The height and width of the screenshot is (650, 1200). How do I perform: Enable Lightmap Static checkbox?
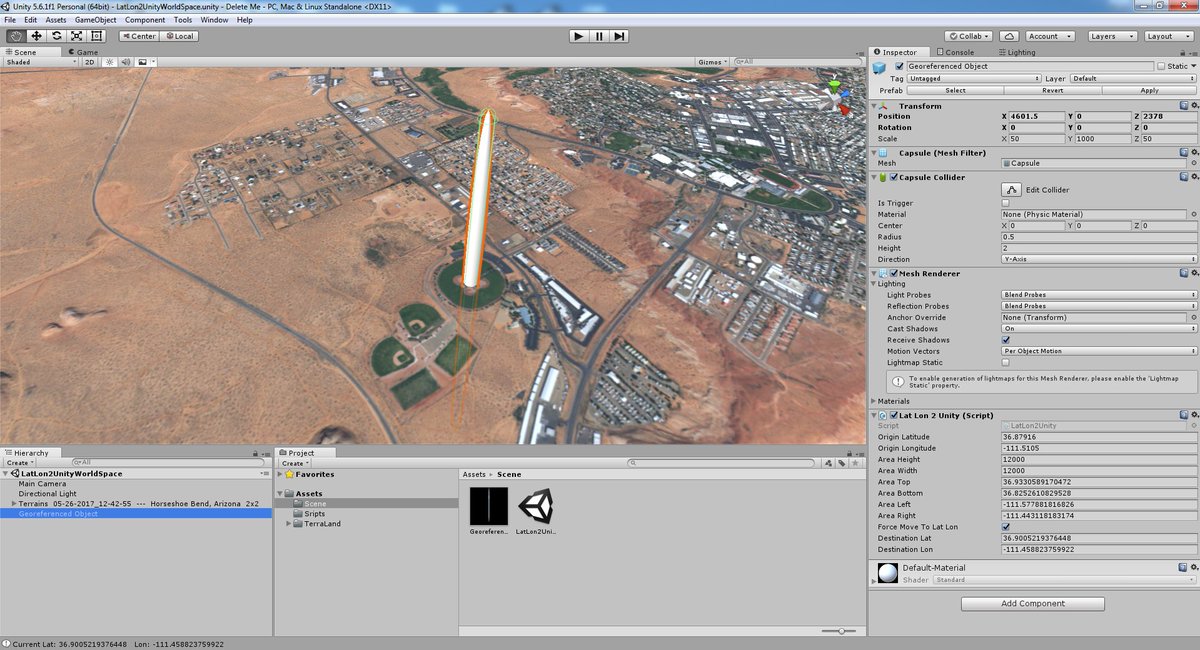[x=1006, y=362]
